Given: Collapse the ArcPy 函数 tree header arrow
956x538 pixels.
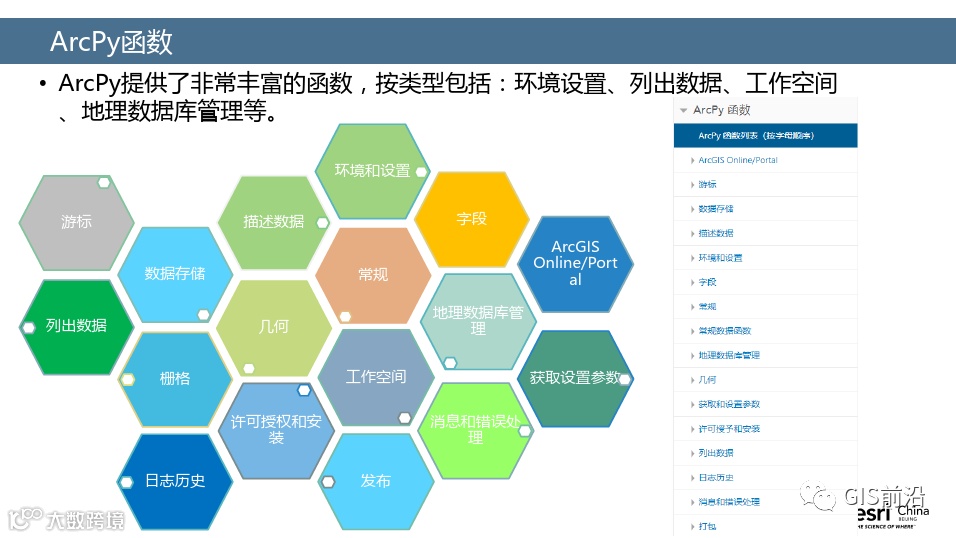Looking at the screenshot, I should (683, 110).
